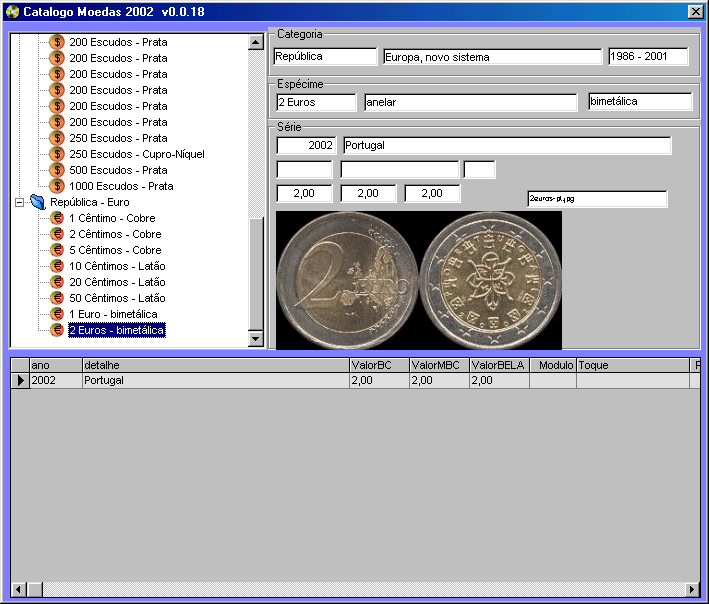Screen dimensions: 709x604
Task: Click the Toque column header
Action: (633, 365)
